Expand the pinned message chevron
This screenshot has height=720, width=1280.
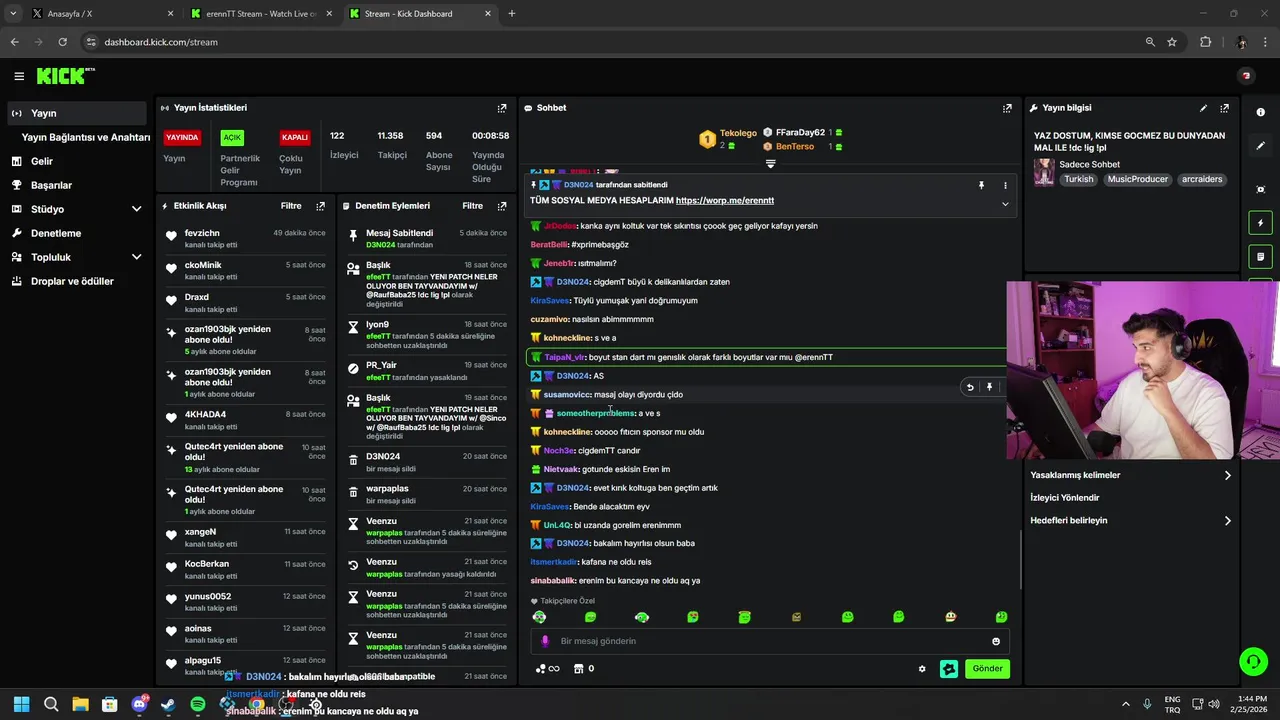pos(1005,204)
